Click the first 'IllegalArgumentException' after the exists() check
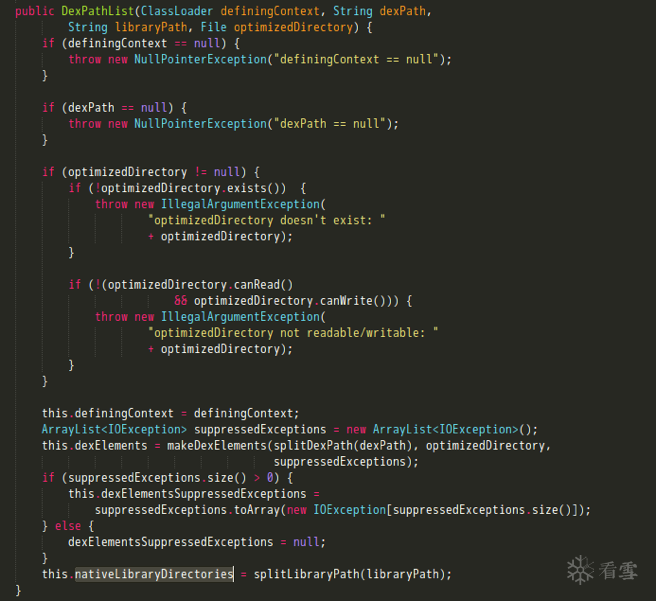Viewport: 656px width, 601px height. [240, 204]
